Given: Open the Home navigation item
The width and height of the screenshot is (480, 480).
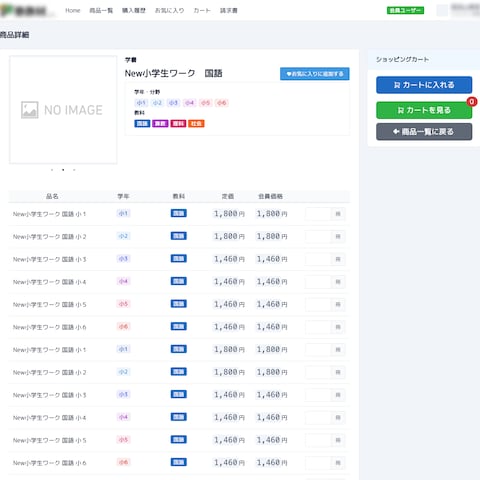Looking at the screenshot, I should [x=73, y=10].
